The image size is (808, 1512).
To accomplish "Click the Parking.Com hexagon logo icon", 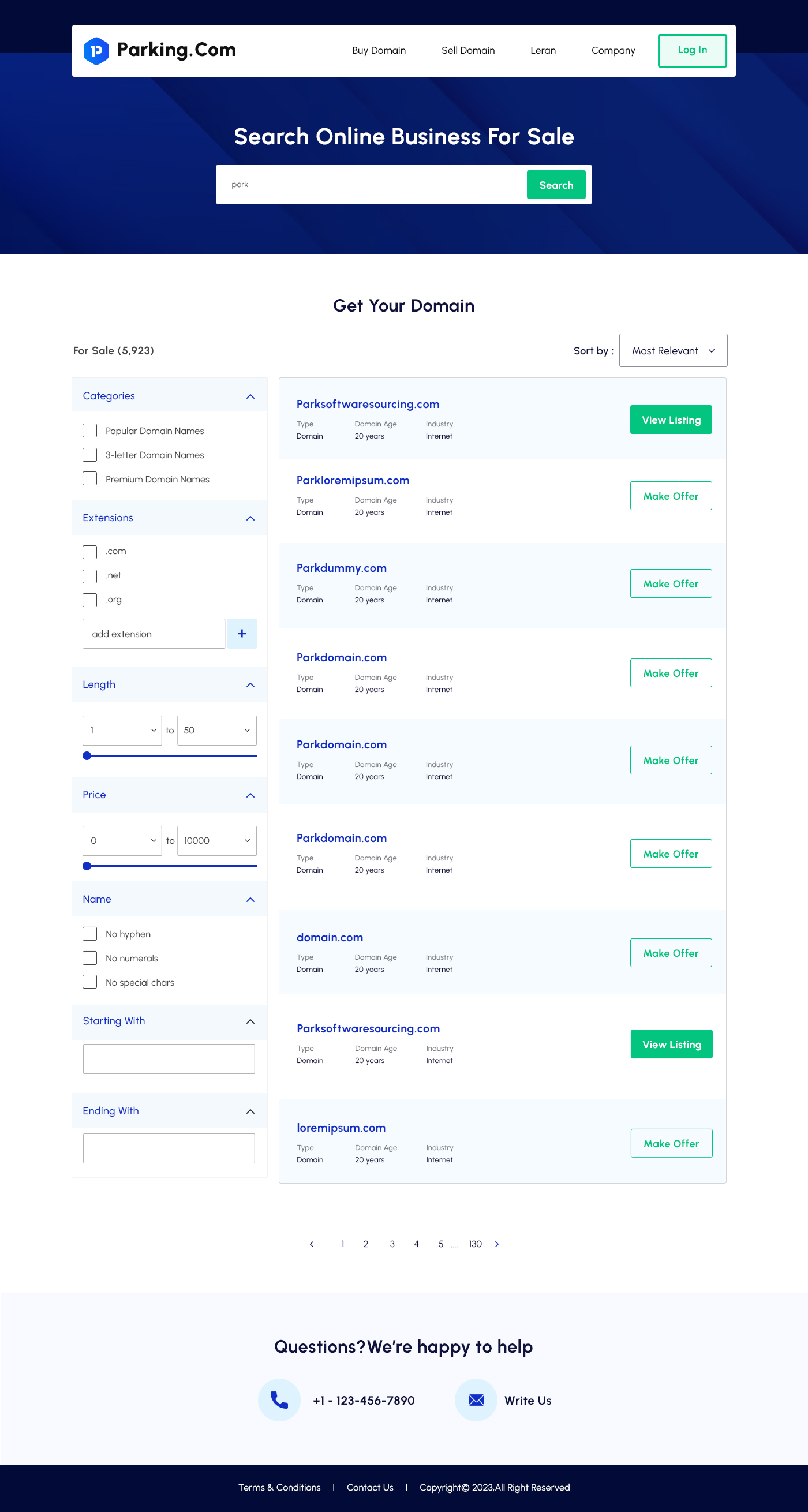I will tap(96, 50).
